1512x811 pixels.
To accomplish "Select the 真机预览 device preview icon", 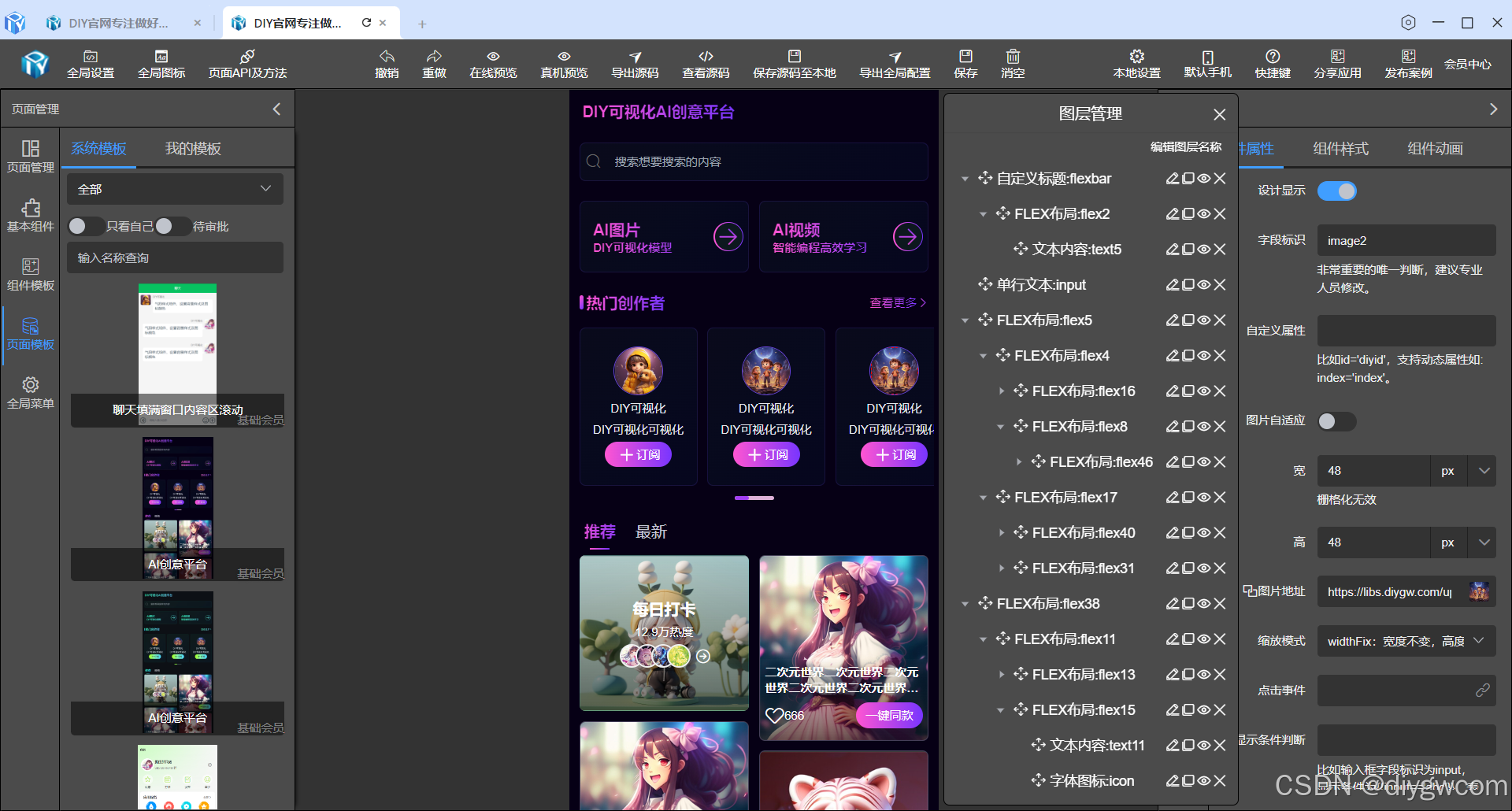I will [x=563, y=64].
